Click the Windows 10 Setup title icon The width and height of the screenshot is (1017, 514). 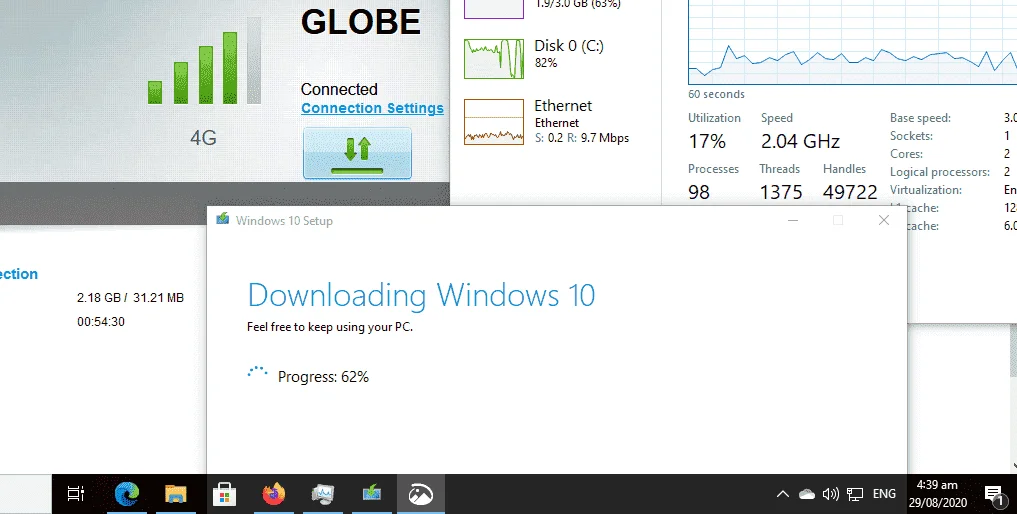pyautogui.click(x=222, y=219)
